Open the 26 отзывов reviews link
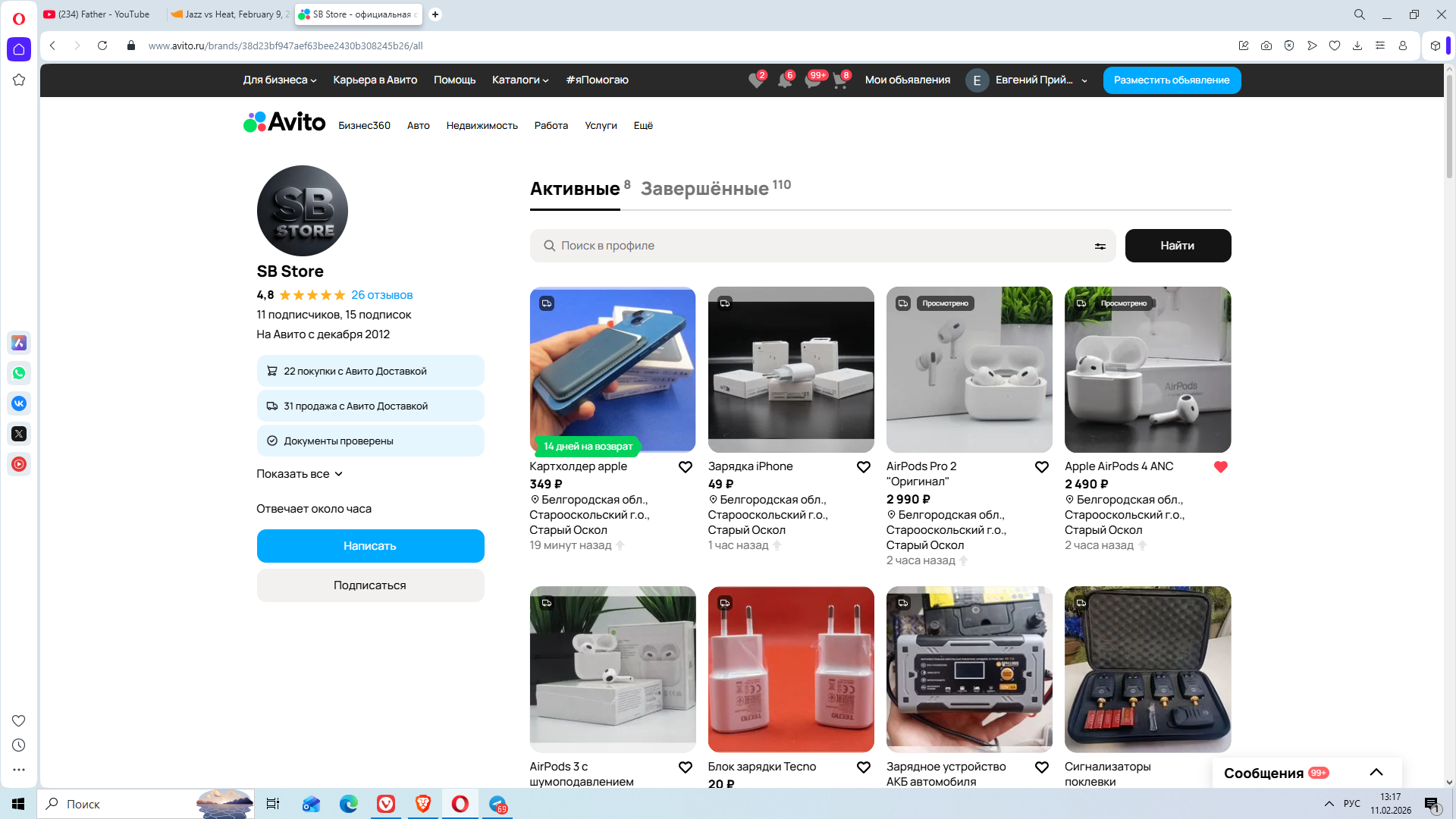 pyautogui.click(x=381, y=295)
